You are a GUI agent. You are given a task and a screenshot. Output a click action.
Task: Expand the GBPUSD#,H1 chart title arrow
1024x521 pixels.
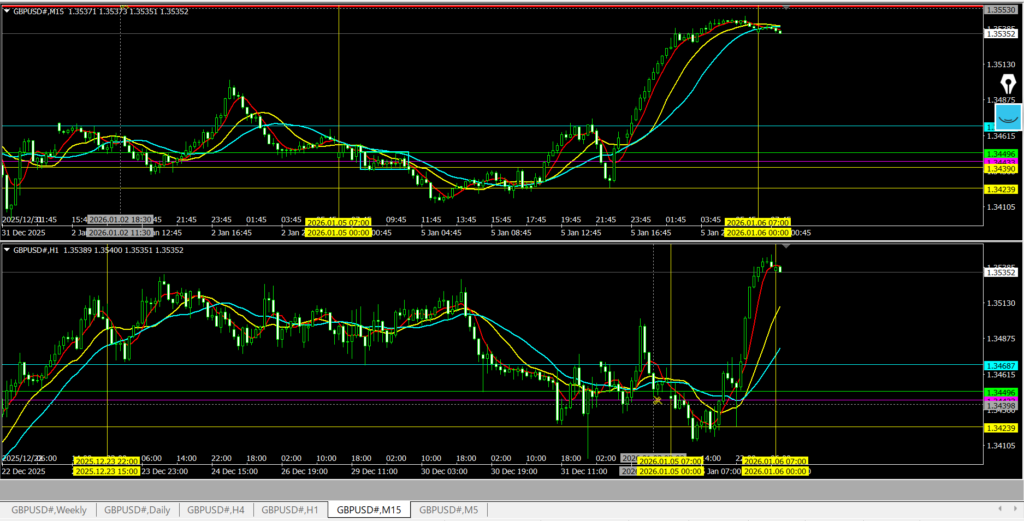tap(7, 249)
